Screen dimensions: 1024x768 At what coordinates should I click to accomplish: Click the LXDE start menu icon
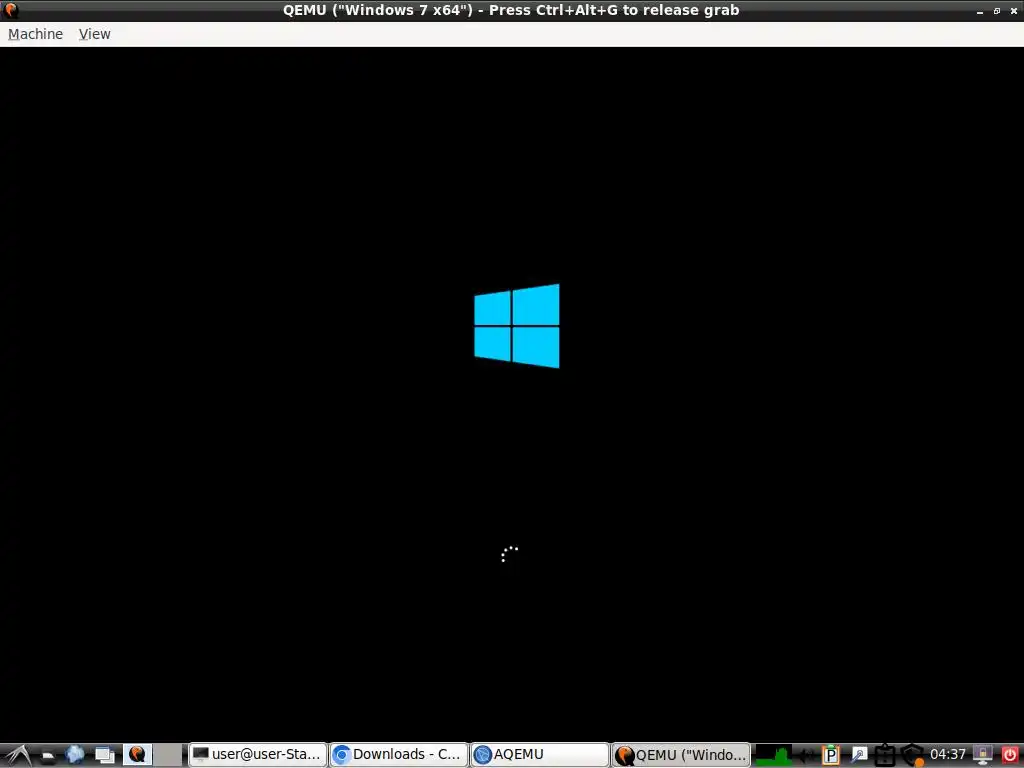coord(17,755)
